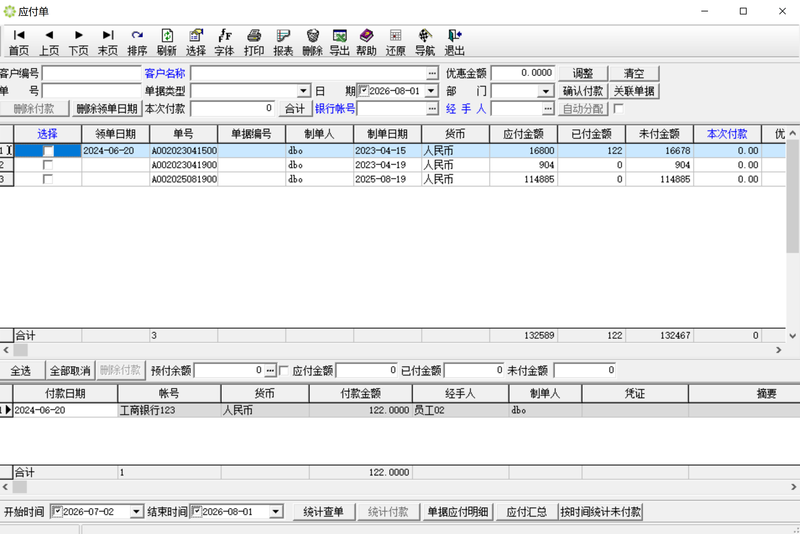Open 报表 report tool
Viewport: 800px width, 534px height.
coord(283,42)
